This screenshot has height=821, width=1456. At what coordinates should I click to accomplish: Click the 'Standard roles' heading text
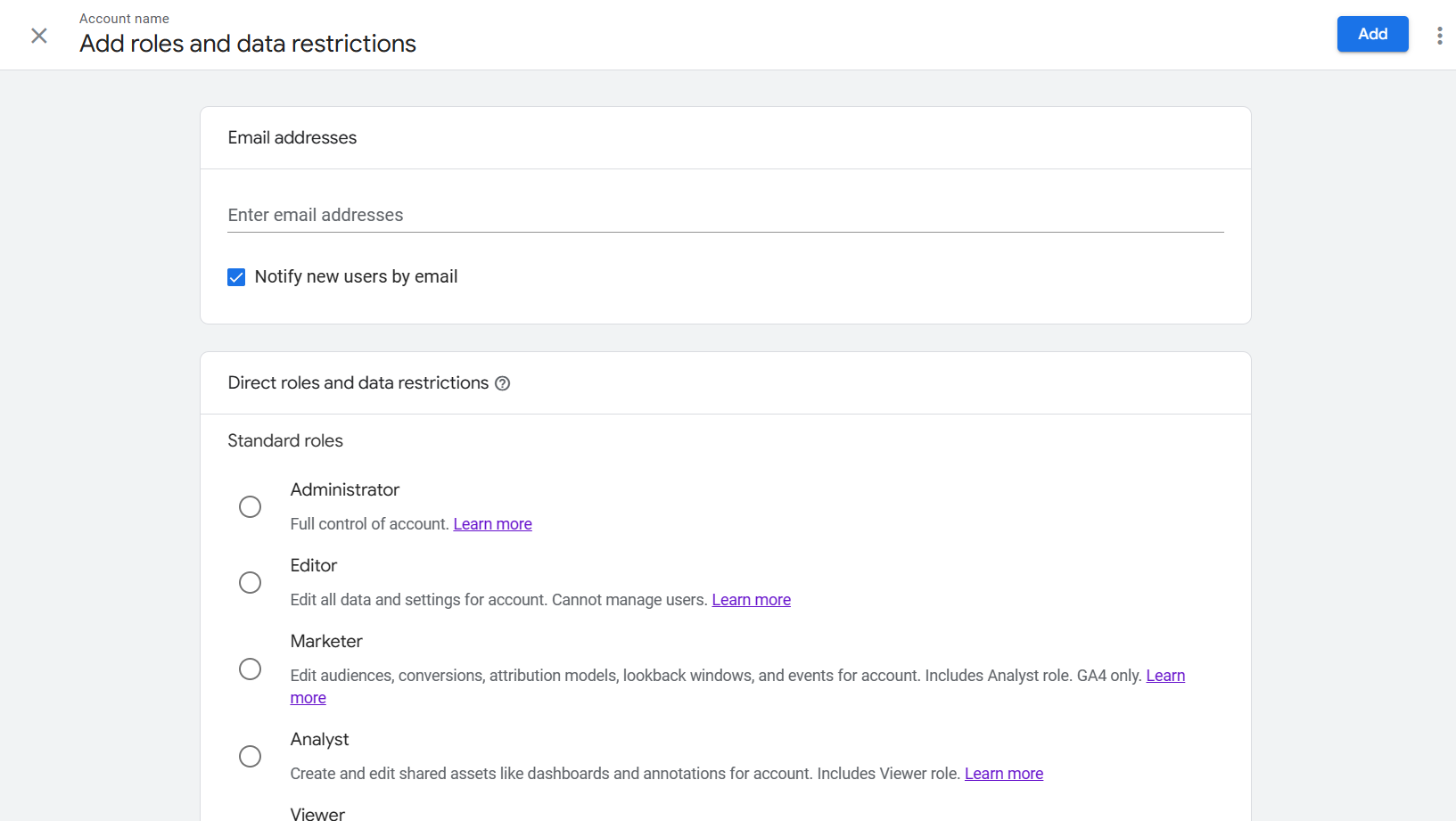tap(285, 441)
